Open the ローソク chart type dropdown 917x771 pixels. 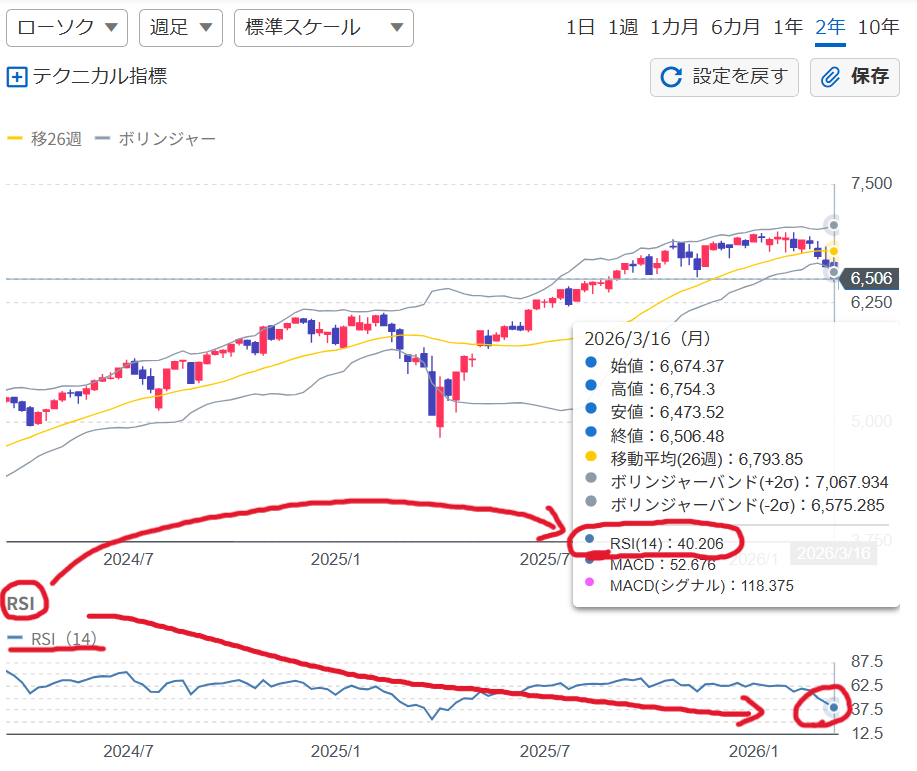(x=66, y=27)
